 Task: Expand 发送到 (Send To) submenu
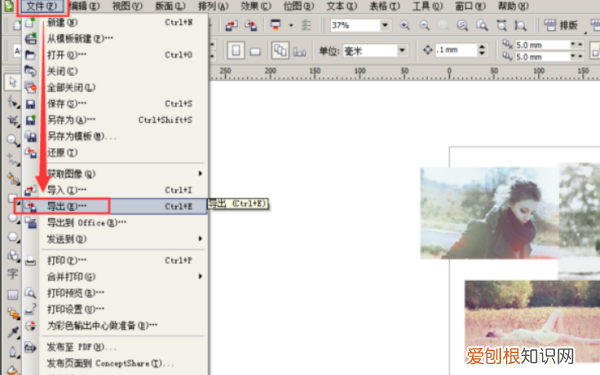point(115,239)
